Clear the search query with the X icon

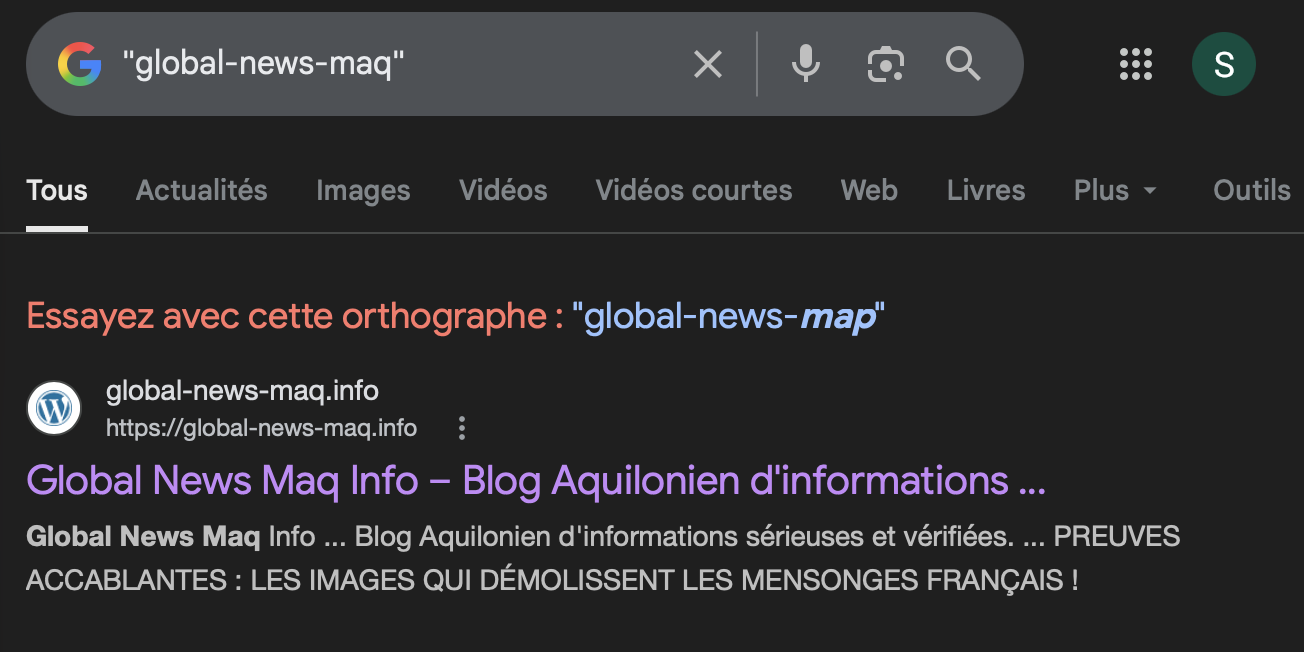coord(708,65)
